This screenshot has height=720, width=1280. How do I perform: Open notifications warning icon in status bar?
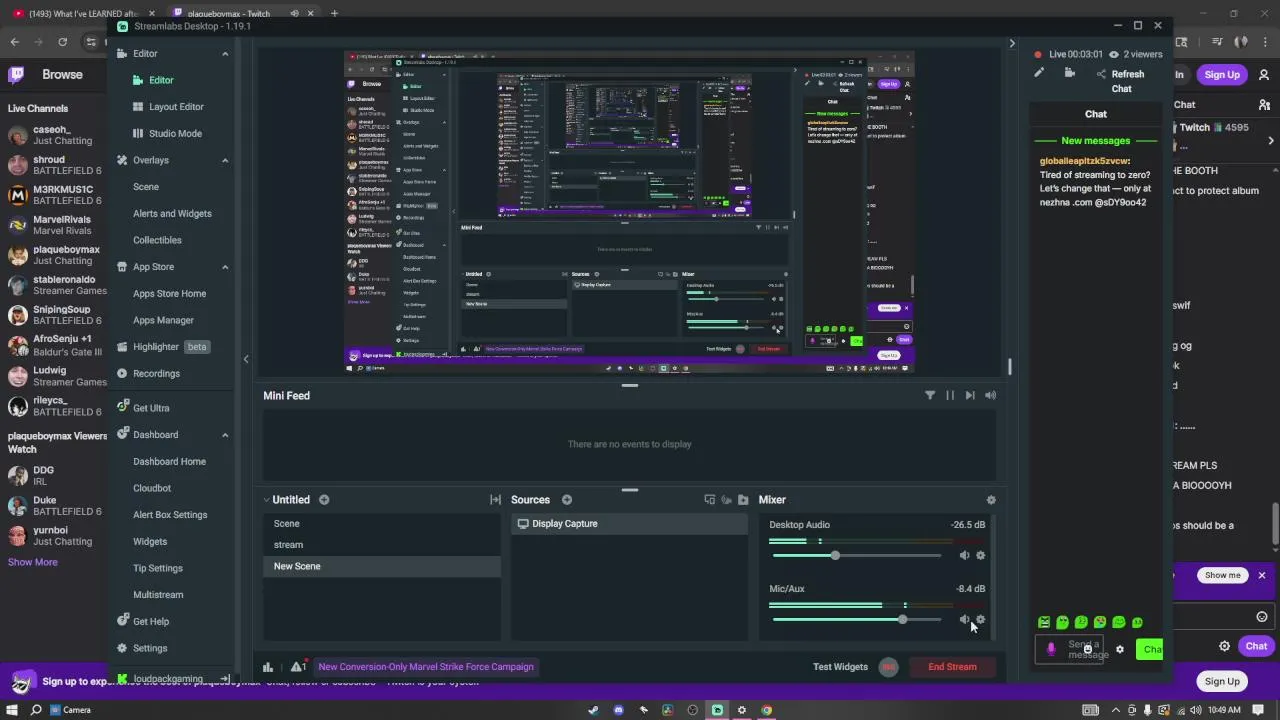[298, 667]
